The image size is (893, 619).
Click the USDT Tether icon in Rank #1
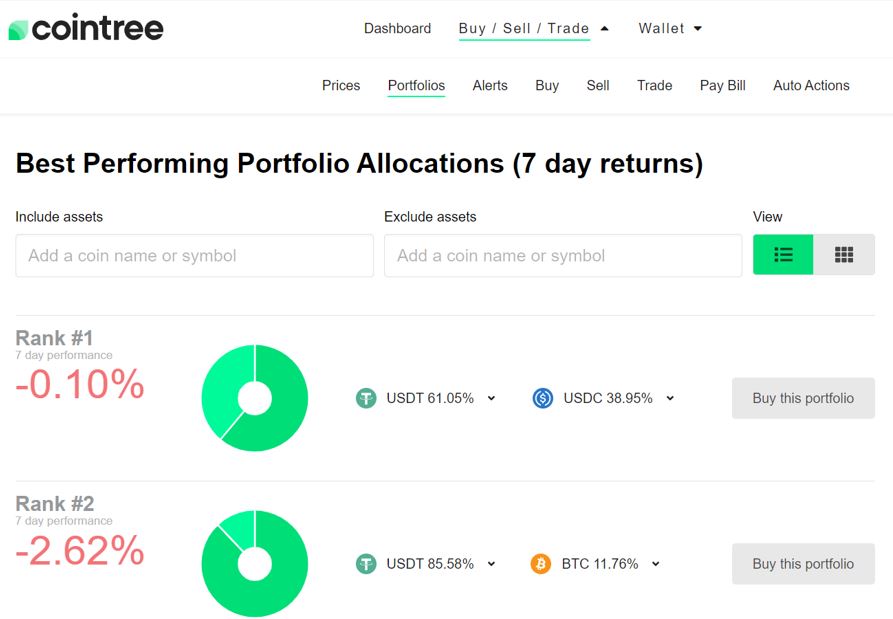click(x=366, y=398)
